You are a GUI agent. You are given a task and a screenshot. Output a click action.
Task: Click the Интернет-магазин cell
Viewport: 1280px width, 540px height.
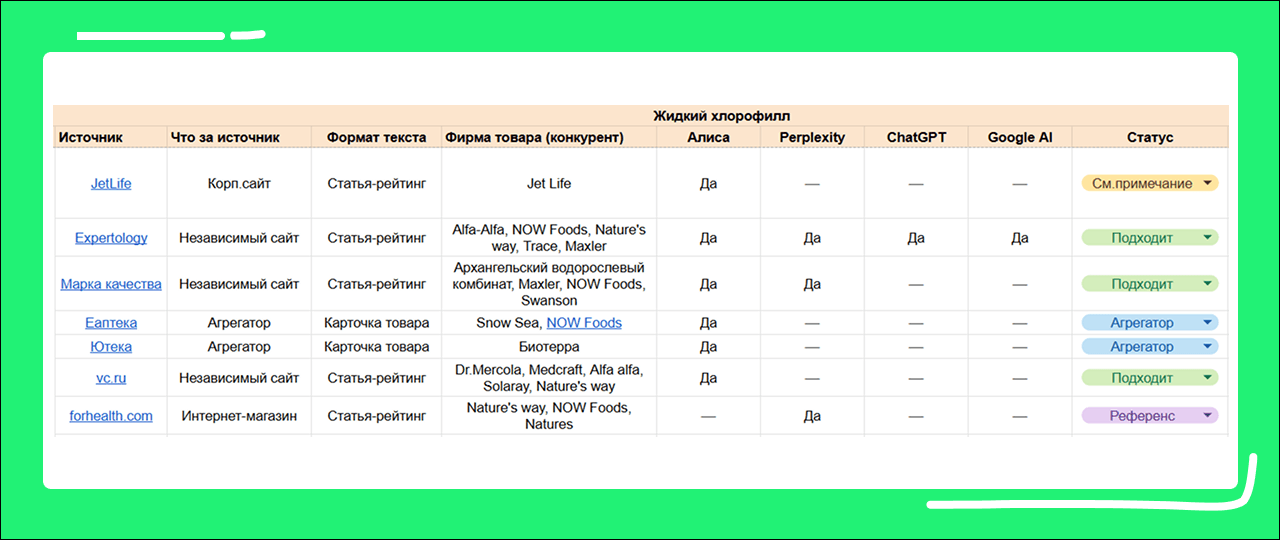click(x=239, y=416)
